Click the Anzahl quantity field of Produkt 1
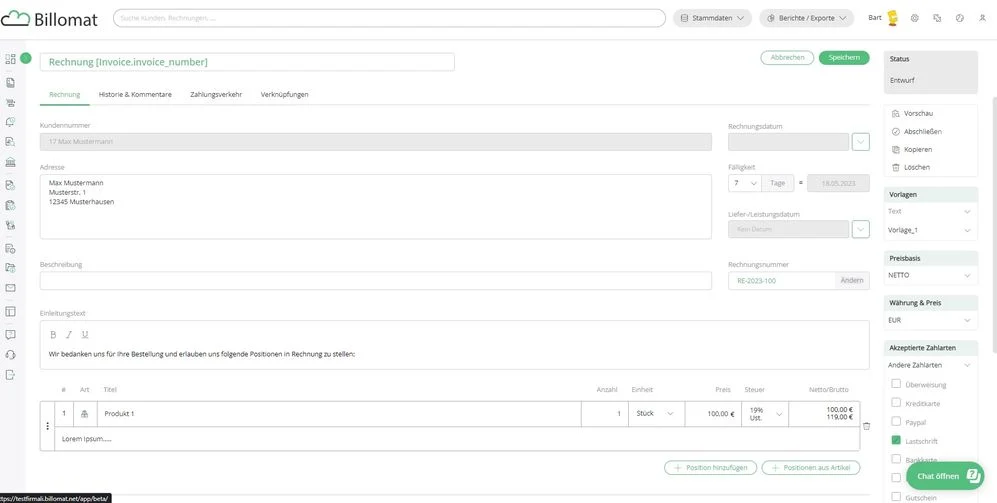Screen dimensions: 997x503 click(604, 413)
